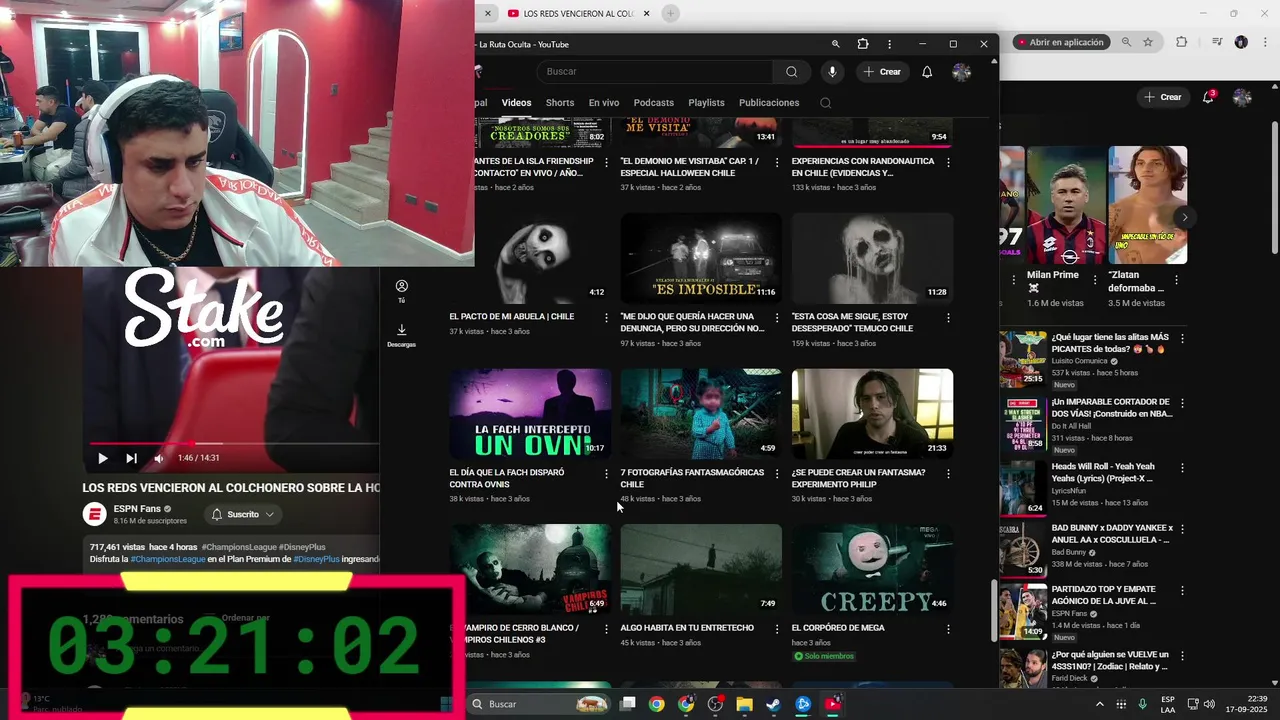Screen dimensions: 1280x720
Task: Show hidden icons chevron in system tray
Action: [x=1100, y=704]
